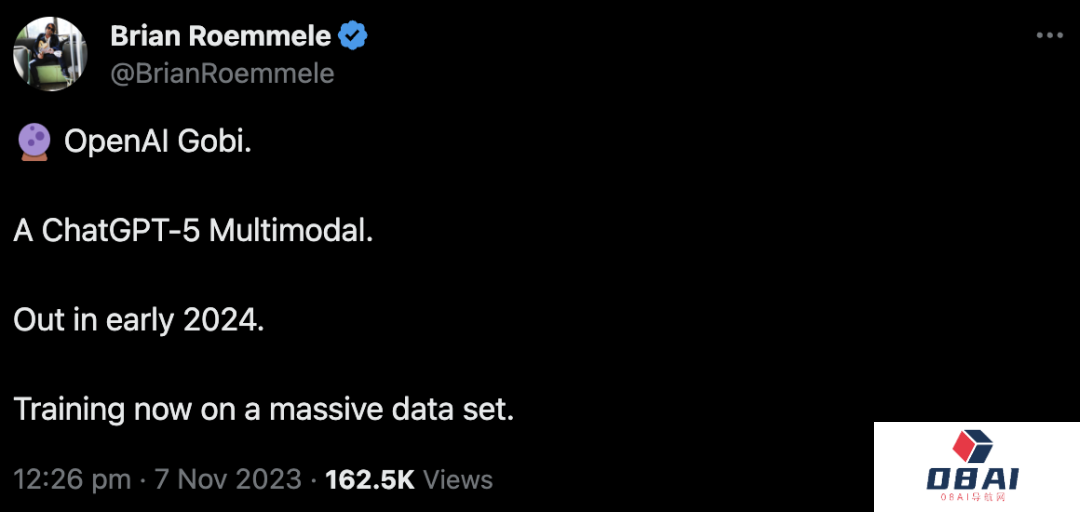
Task: Click the large OBAI watermark lettering
Action: 972,479
